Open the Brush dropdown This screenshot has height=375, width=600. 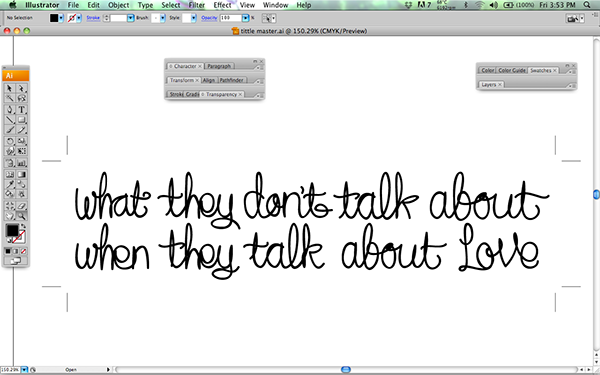[163, 18]
